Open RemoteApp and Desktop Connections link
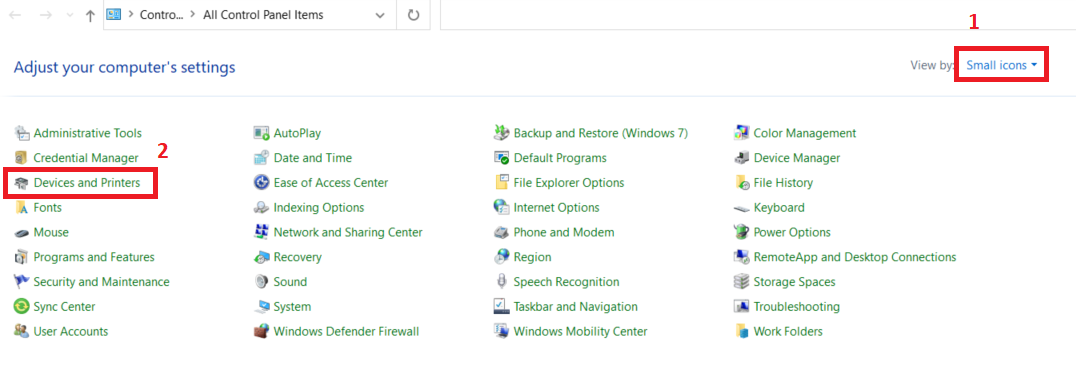This screenshot has height=383, width=1076. pyautogui.click(x=854, y=257)
